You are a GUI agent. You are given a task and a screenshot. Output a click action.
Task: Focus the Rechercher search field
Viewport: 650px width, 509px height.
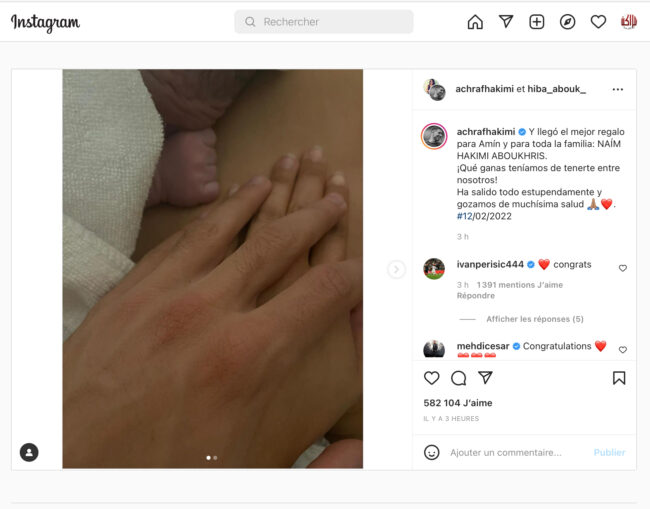(x=324, y=22)
